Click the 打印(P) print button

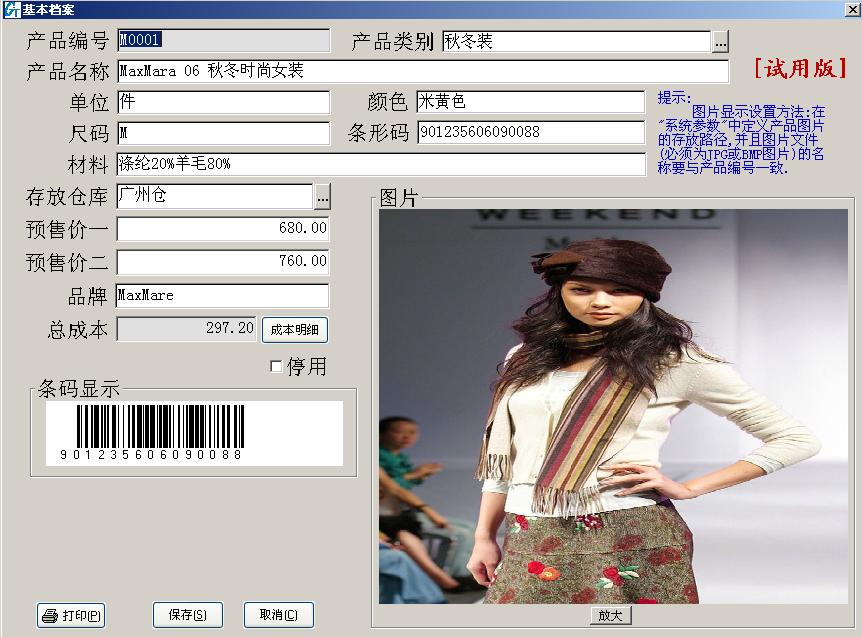[x=71, y=615]
